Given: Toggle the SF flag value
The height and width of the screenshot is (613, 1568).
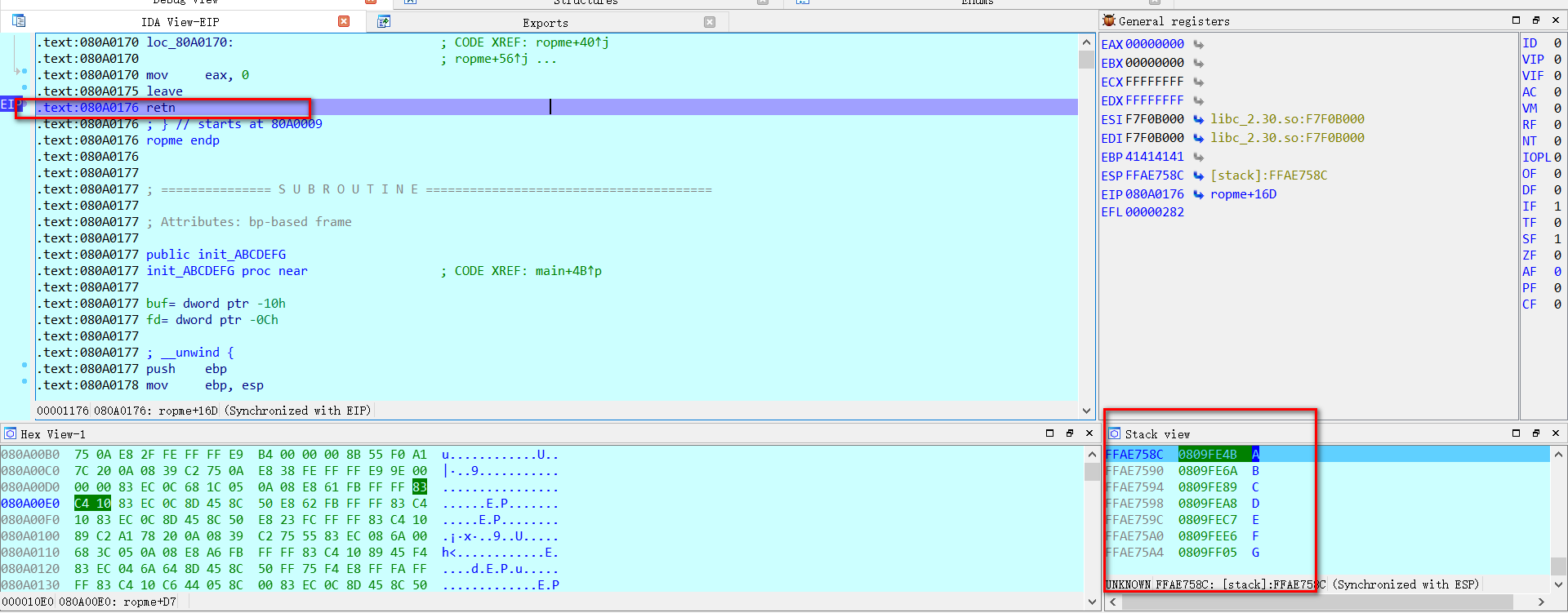Looking at the screenshot, I should pos(1557,239).
